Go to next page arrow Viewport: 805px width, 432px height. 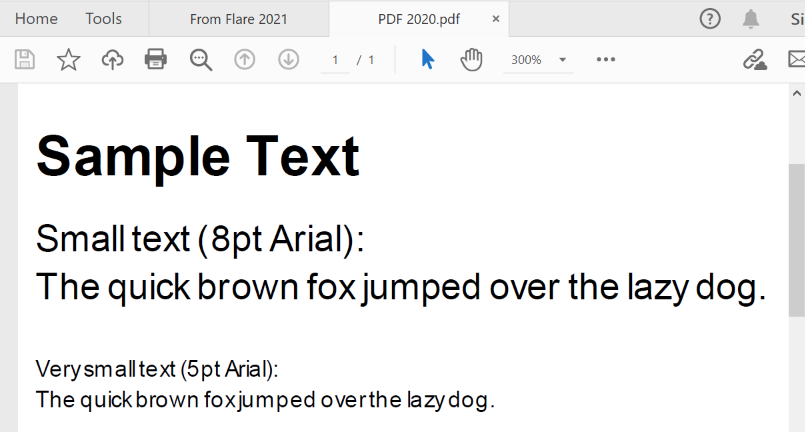click(289, 60)
